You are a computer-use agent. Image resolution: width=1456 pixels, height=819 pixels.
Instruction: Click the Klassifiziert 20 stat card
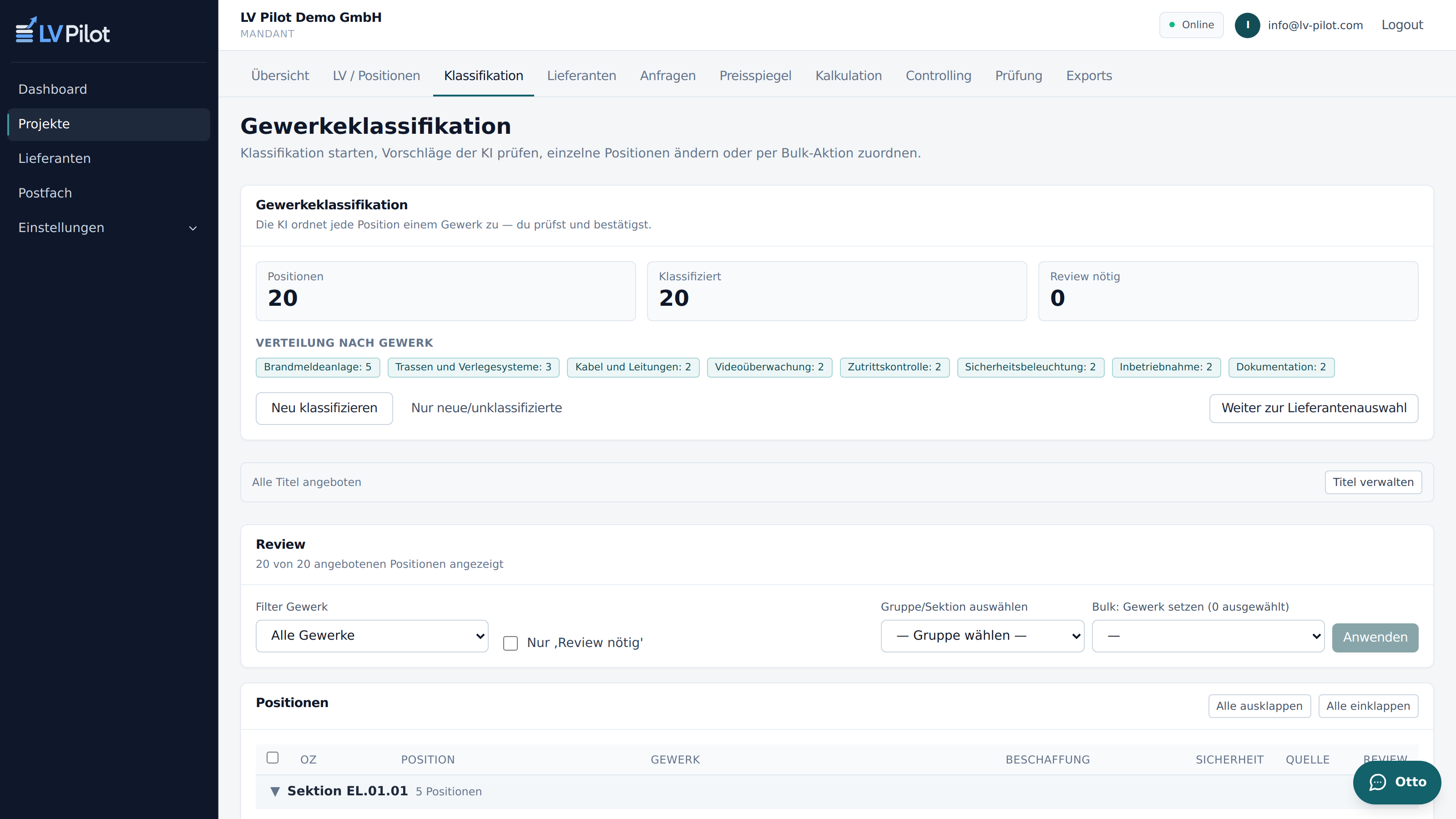click(x=837, y=291)
